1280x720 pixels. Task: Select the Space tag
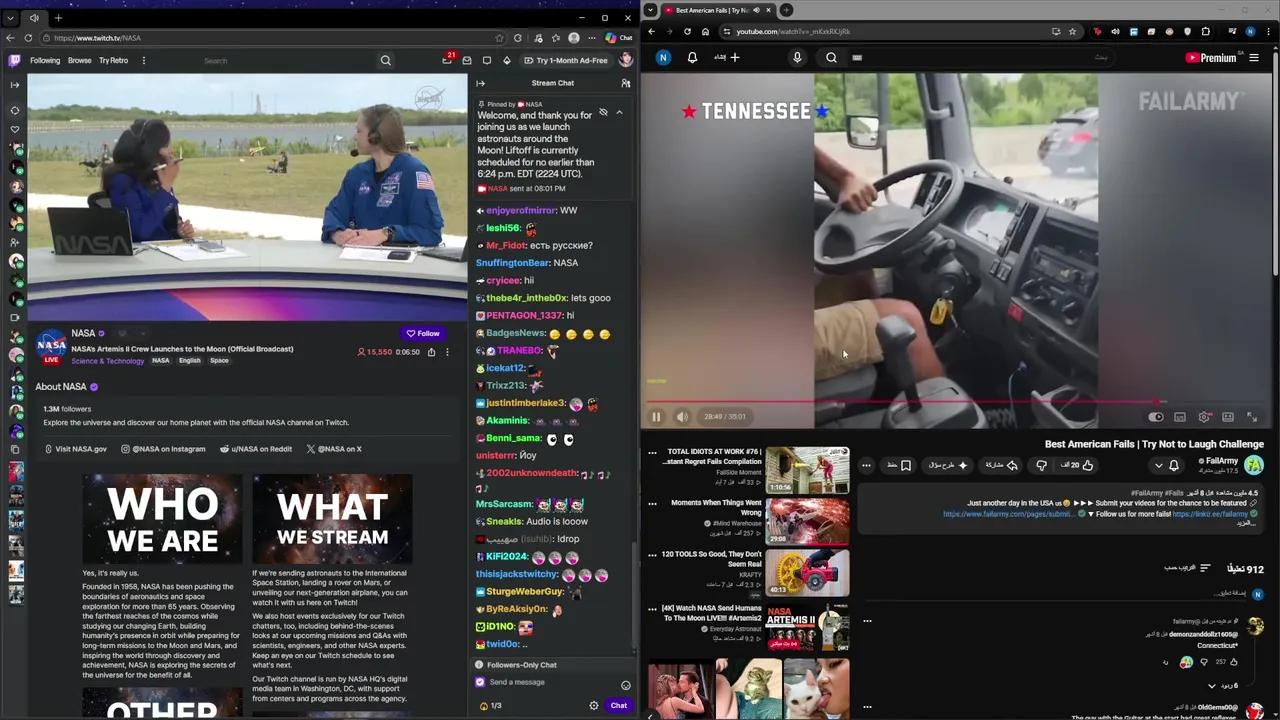pos(219,361)
